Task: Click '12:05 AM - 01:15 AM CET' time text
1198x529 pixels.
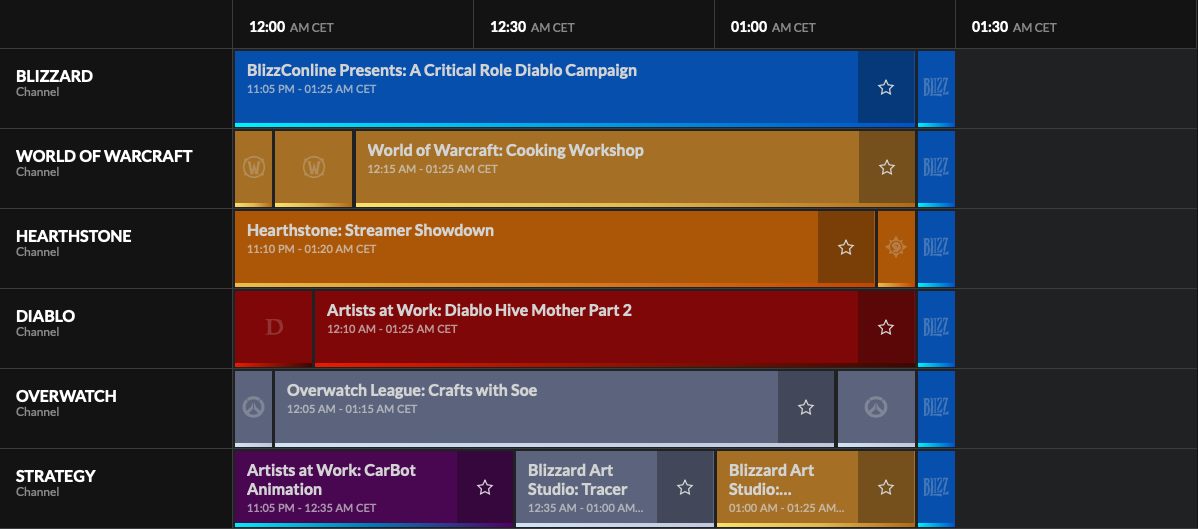Action: tap(352, 409)
